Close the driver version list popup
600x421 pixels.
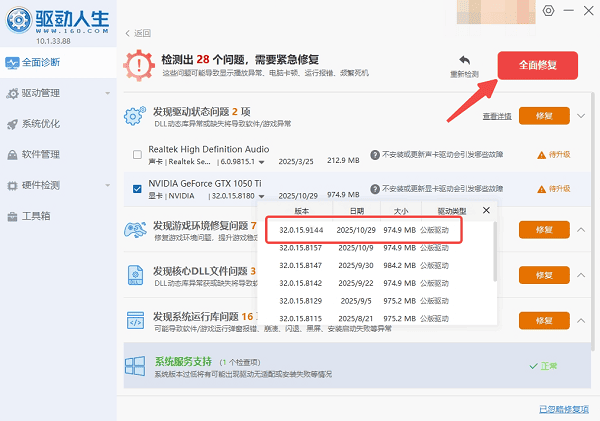(x=486, y=210)
